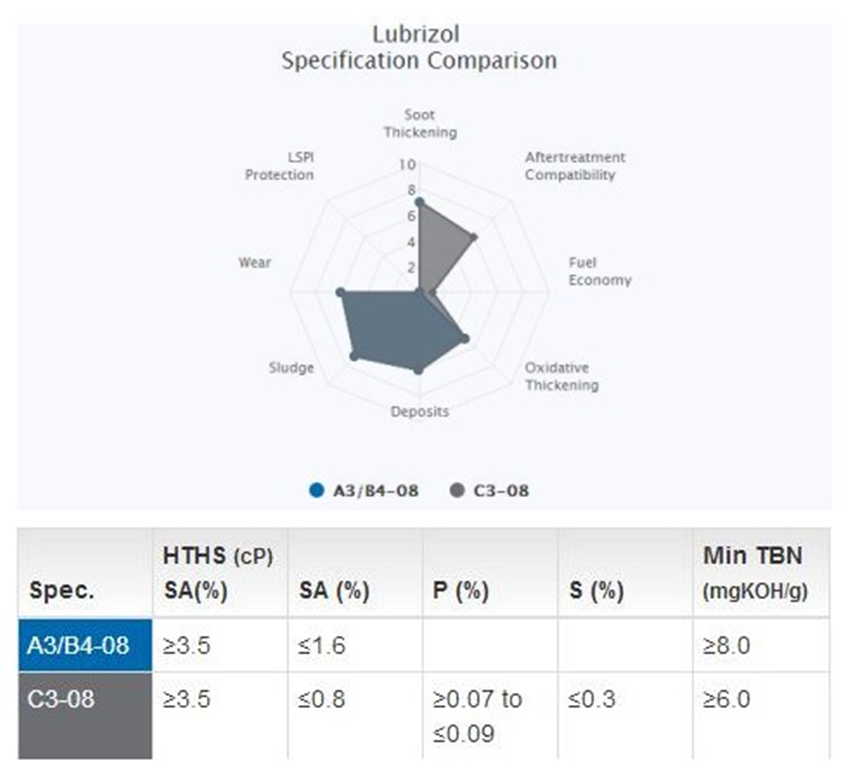Click the Wear data point on radar
The width and height of the screenshot is (850, 777).
[340, 293]
